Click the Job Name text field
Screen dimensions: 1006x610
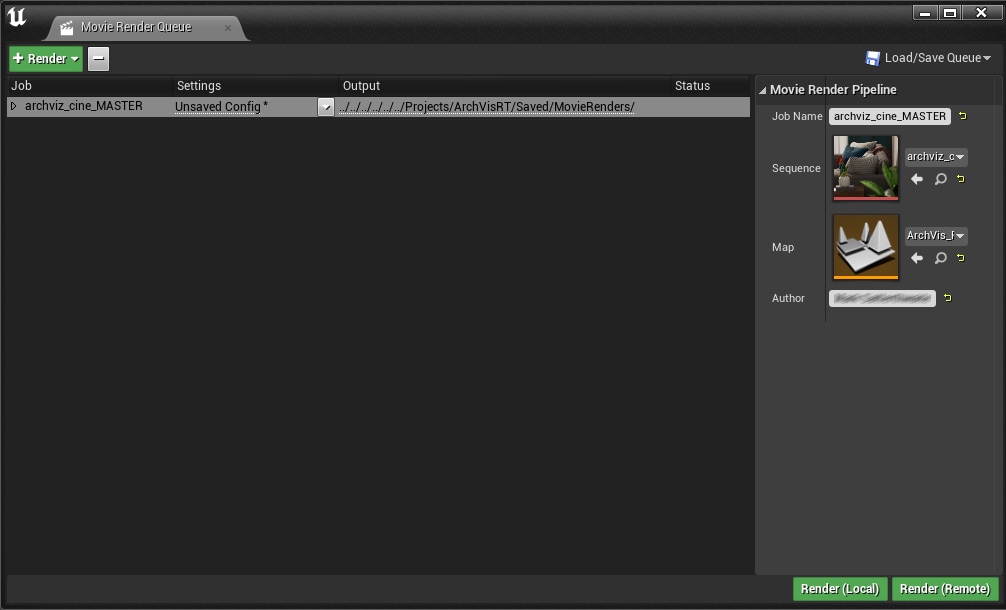tap(888, 116)
